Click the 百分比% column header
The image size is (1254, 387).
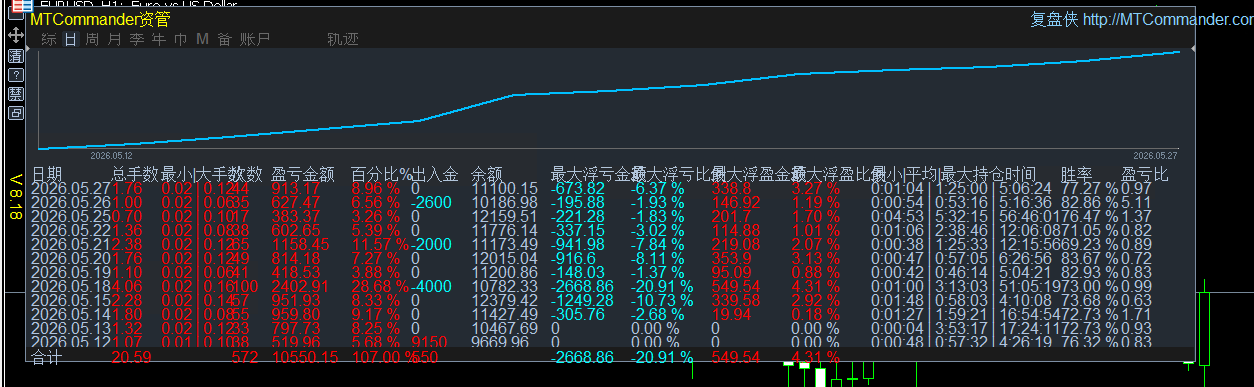381,175
